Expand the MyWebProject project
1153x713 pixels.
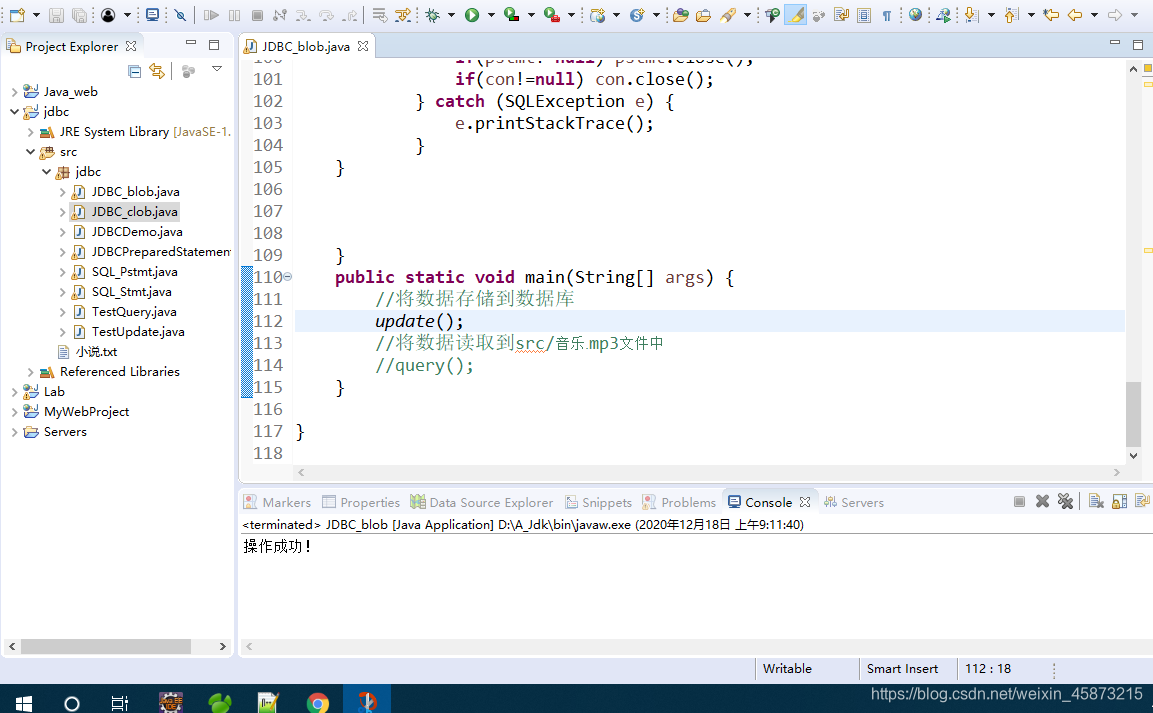tap(15, 412)
